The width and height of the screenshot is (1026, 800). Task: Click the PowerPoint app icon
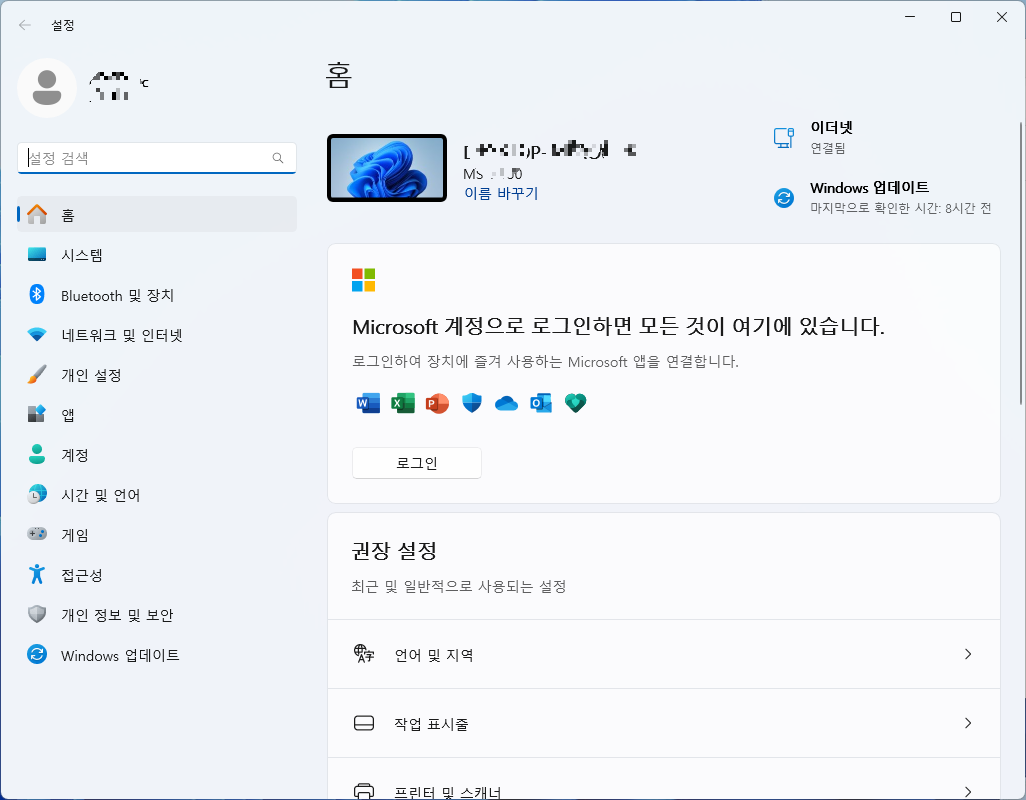click(437, 403)
